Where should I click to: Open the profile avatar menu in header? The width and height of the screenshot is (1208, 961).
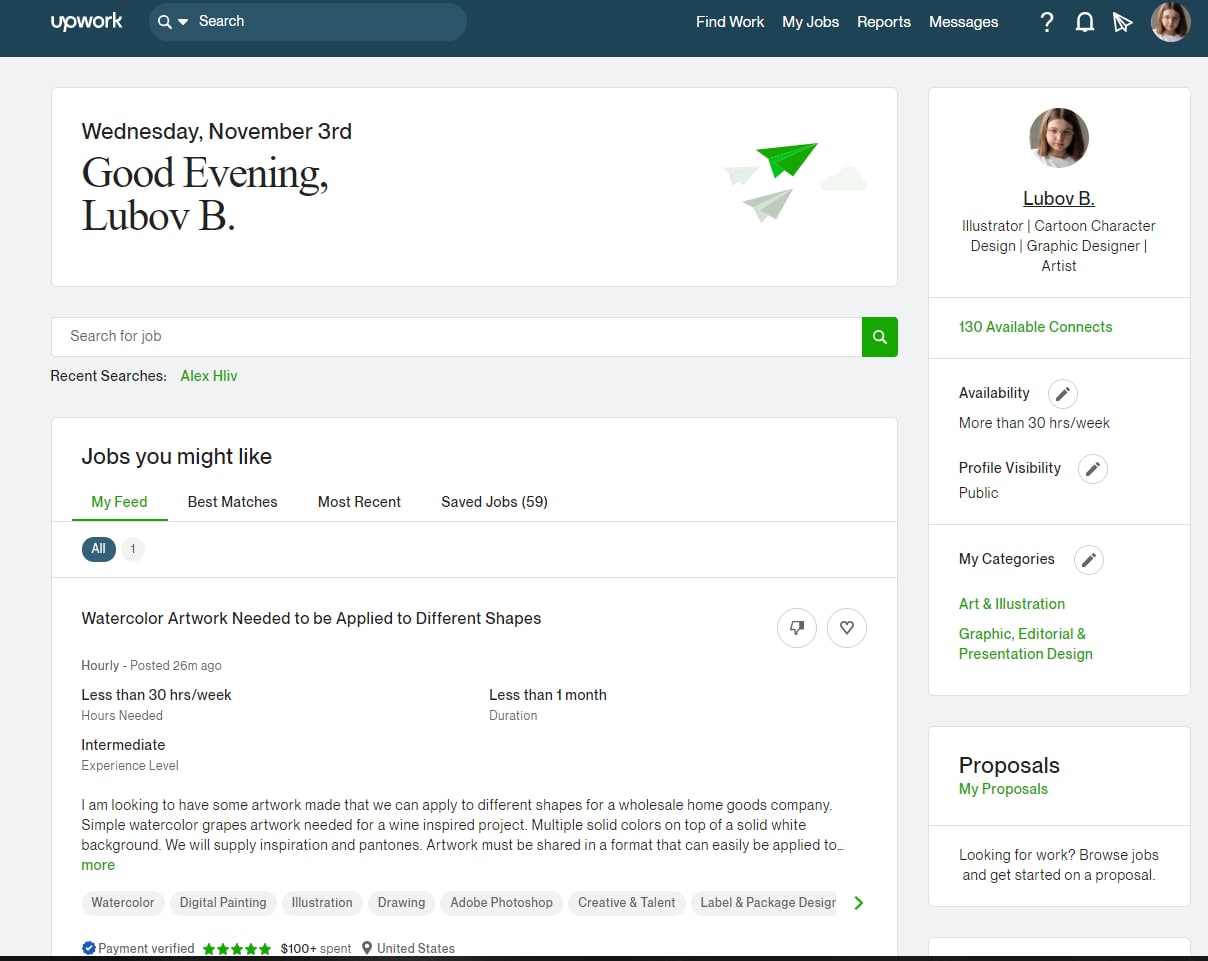(x=1170, y=22)
